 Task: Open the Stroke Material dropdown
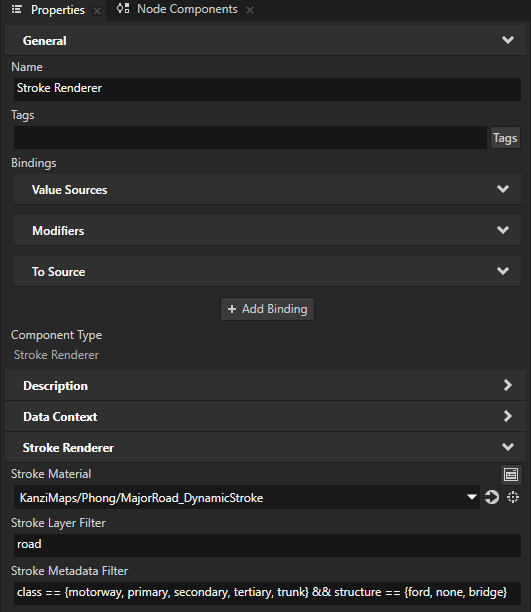tap(472, 497)
